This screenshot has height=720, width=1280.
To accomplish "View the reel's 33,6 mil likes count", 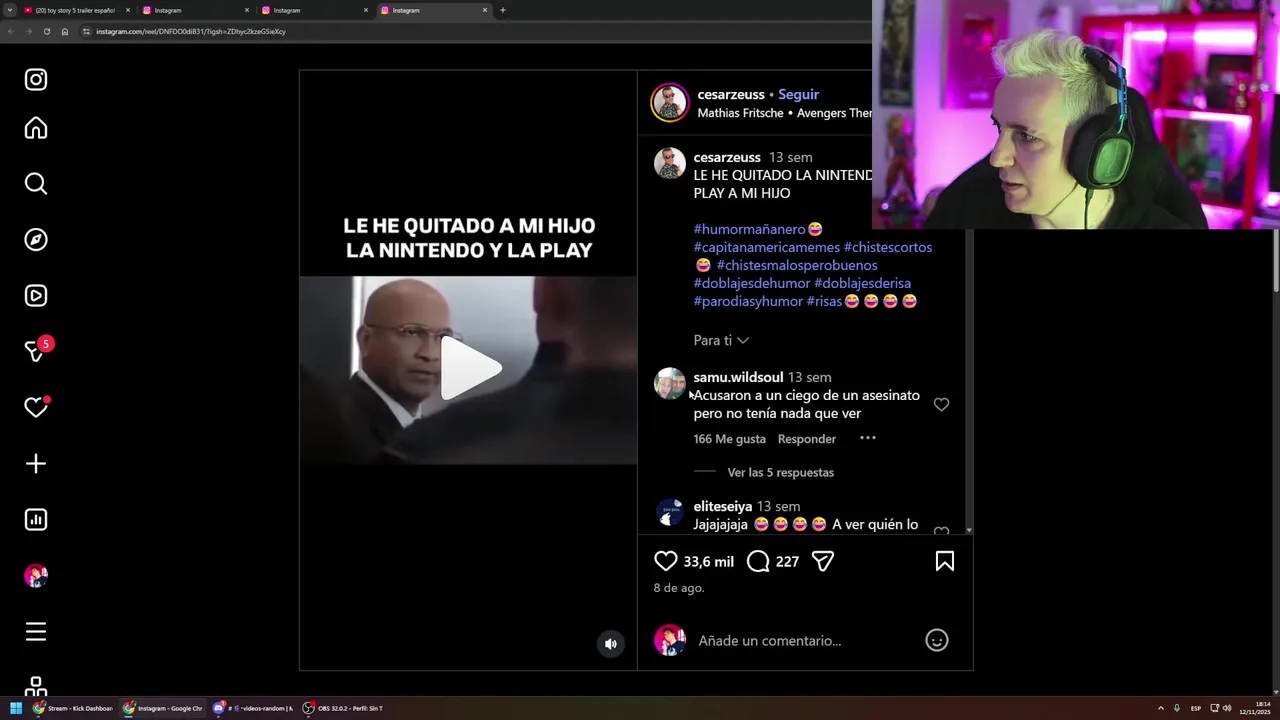I will tap(708, 562).
